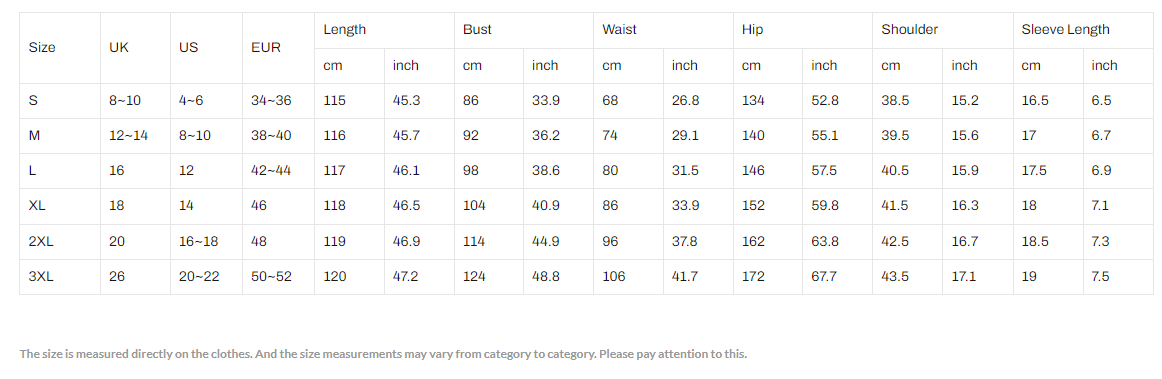Select the EUR 50~52 cell
The image size is (1162, 379).
pyautogui.click(x=271, y=277)
